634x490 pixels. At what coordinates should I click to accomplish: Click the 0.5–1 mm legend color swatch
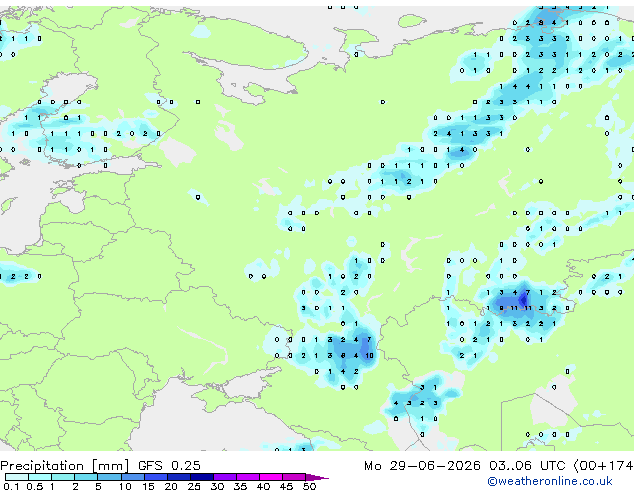click(40, 477)
